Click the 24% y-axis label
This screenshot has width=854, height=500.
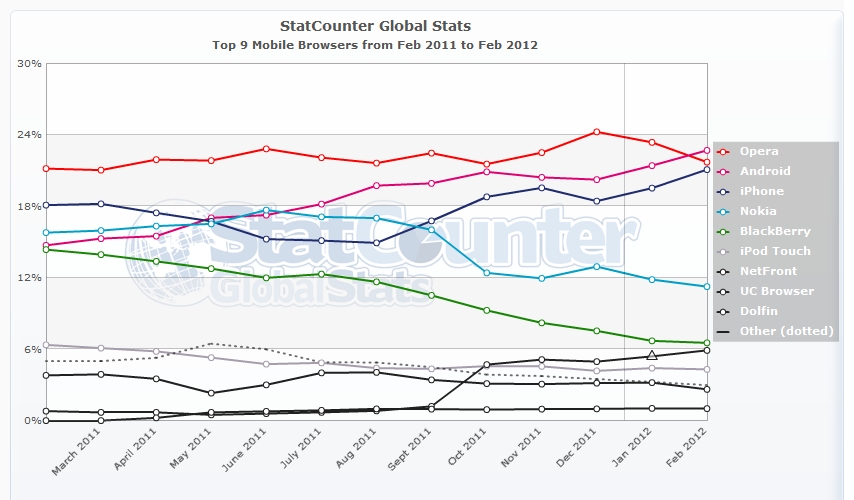click(x=30, y=135)
